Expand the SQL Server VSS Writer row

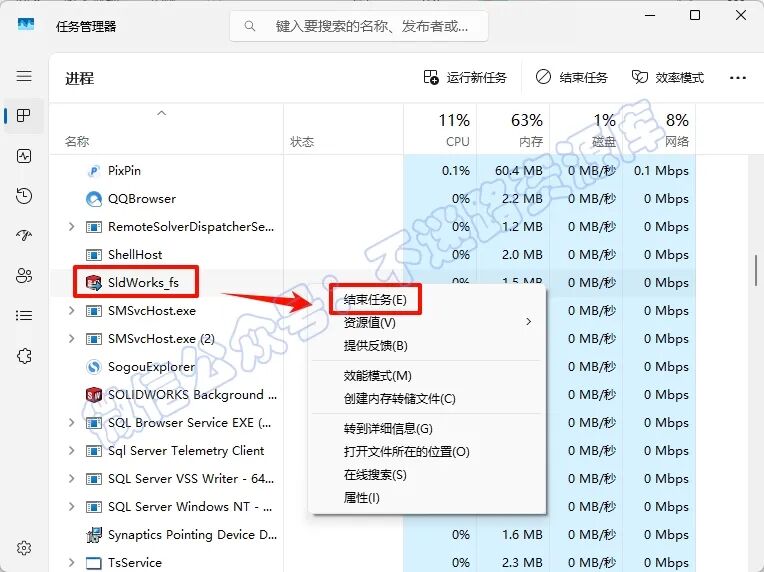[72, 479]
